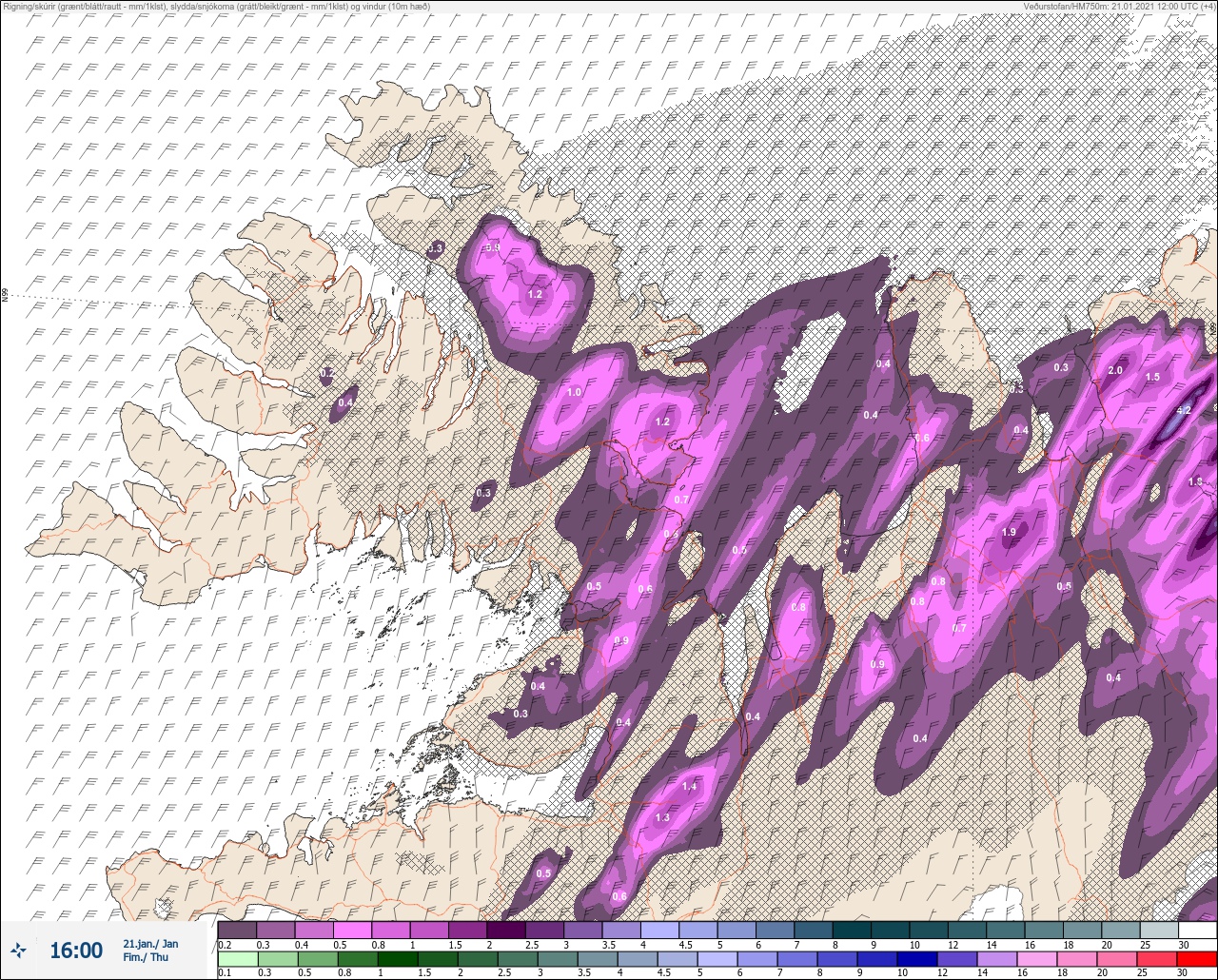Pick the bright pink 0.5 swatch in upper legend
This screenshot has height=980, width=1218.
[352, 929]
